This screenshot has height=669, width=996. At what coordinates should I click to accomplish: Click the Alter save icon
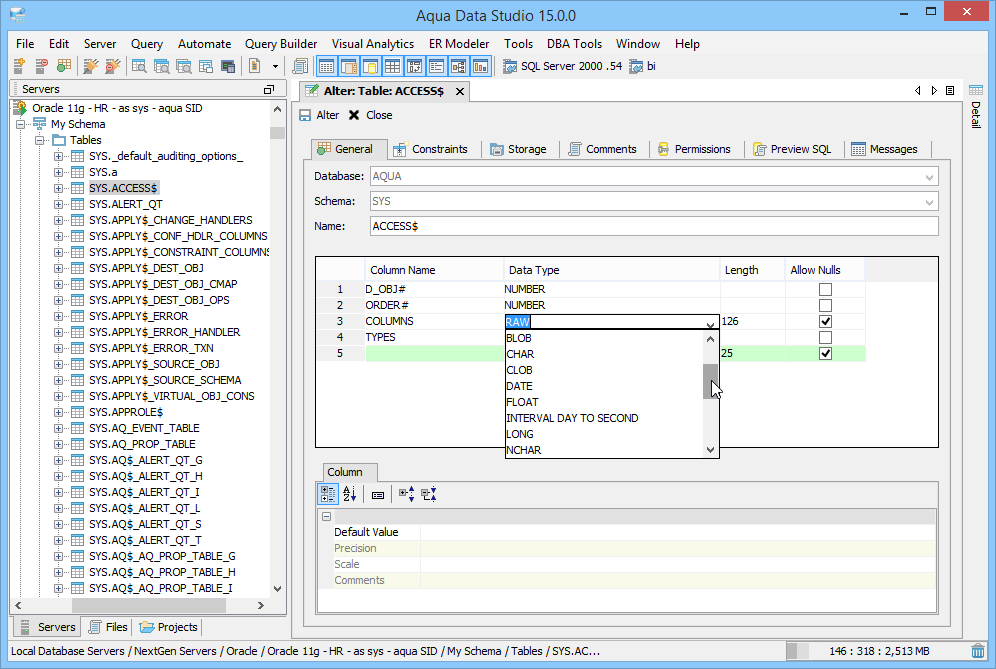point(306,115)
